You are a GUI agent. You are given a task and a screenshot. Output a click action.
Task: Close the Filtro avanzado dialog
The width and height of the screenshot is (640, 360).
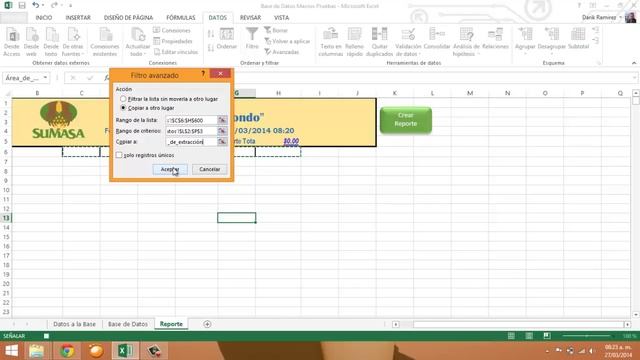pos(220,73)
